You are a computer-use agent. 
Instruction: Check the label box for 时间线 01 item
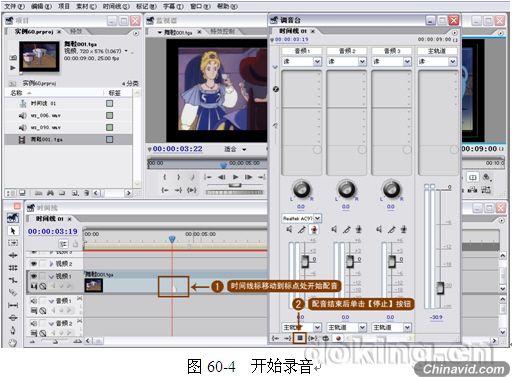tap(109, 104)
